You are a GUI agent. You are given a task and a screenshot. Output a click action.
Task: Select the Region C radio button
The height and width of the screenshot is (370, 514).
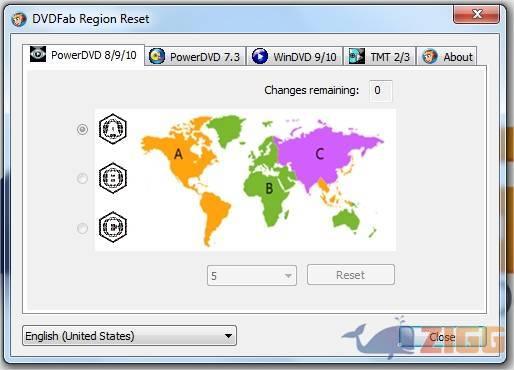[82, 228]
